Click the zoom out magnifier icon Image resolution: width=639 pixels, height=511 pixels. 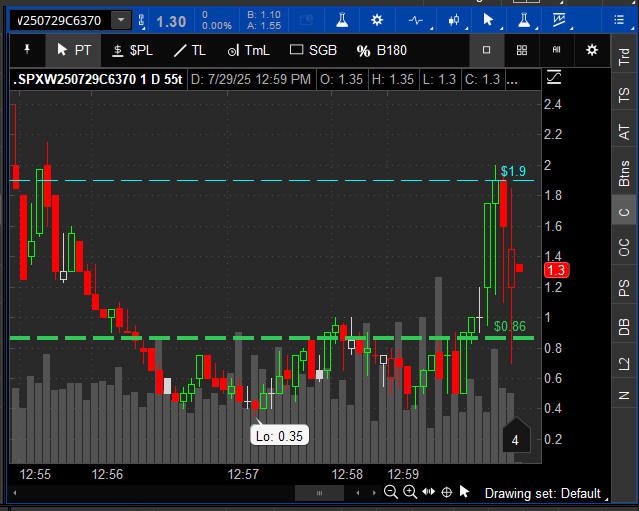coord(391,492)
